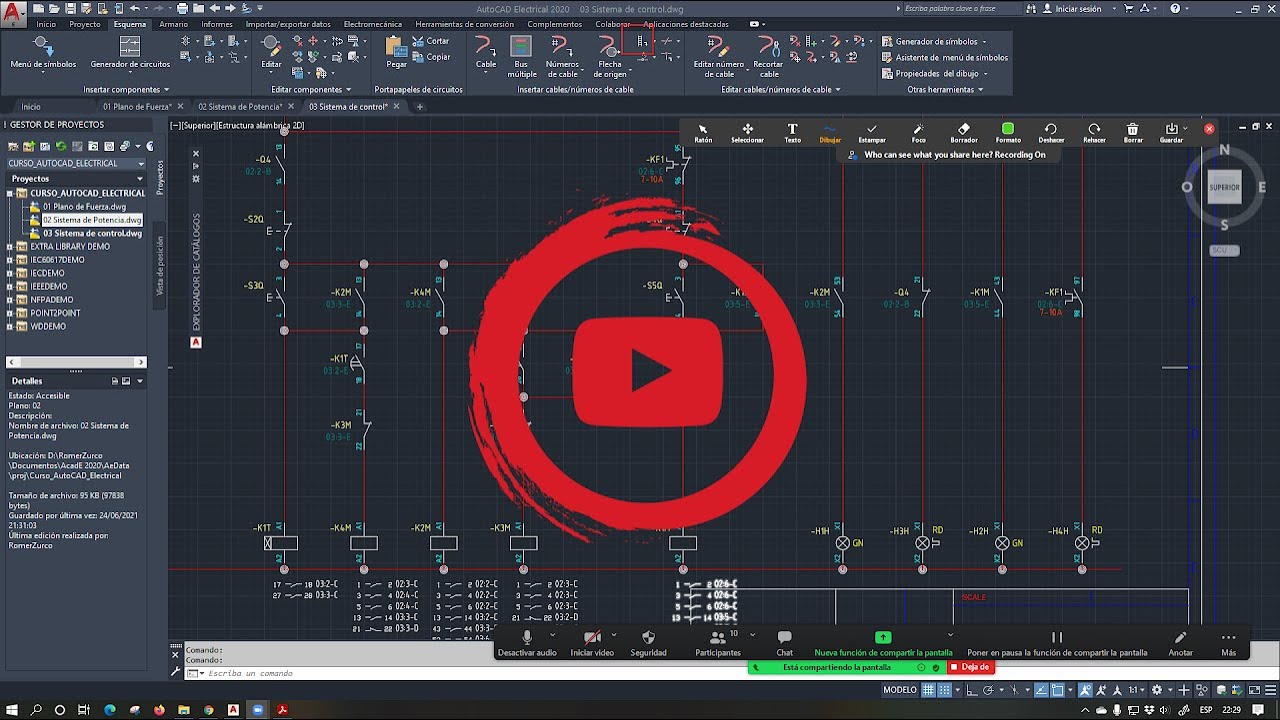This screenshot has height=720, width=1280.
Task: Click refresh icon in project manager toolbar
Action: click(61, 146)
